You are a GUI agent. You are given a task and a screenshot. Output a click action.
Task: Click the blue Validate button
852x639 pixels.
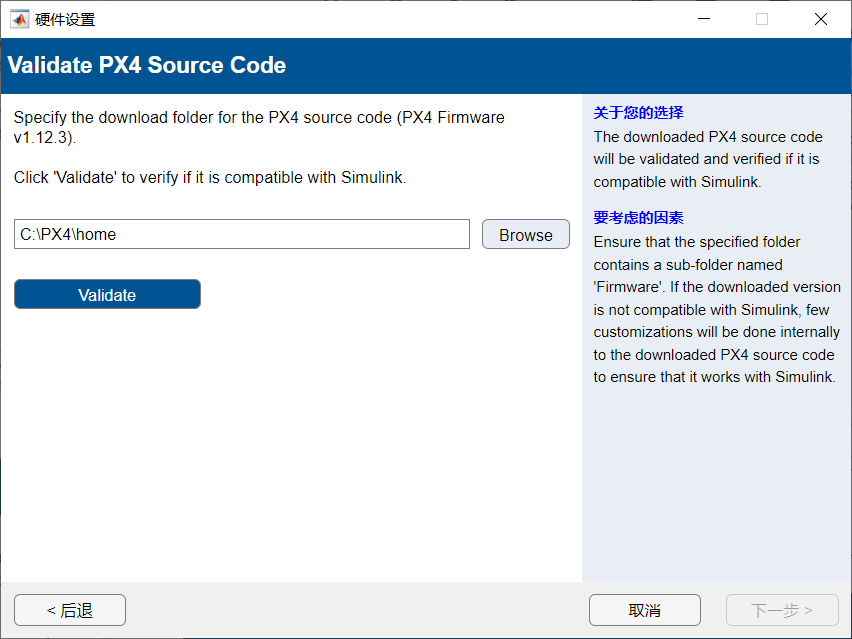click(107, 295)
